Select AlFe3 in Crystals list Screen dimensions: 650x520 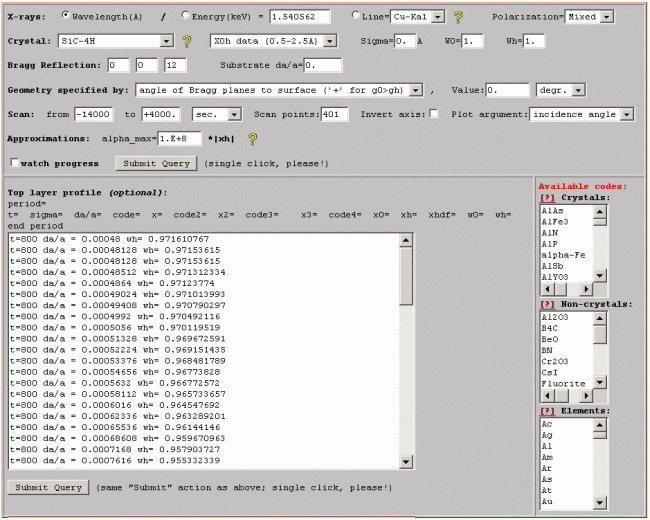pyautogui.click(x=555, y=222)
